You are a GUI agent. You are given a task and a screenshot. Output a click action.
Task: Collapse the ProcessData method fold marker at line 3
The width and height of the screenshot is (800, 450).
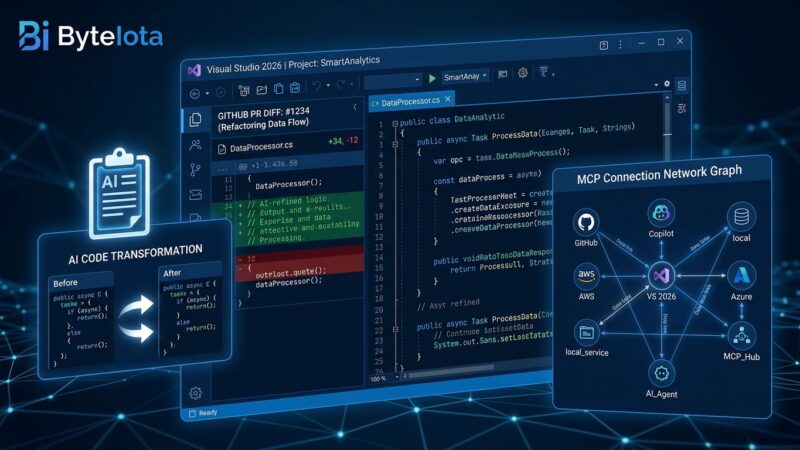pos(395,144)
